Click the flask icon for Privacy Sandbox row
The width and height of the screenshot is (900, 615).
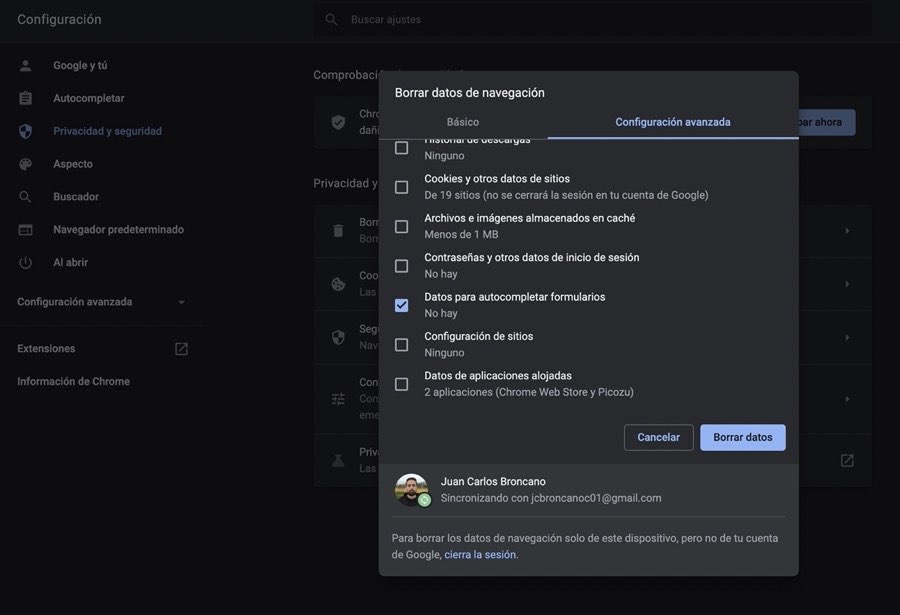[338, 460]
